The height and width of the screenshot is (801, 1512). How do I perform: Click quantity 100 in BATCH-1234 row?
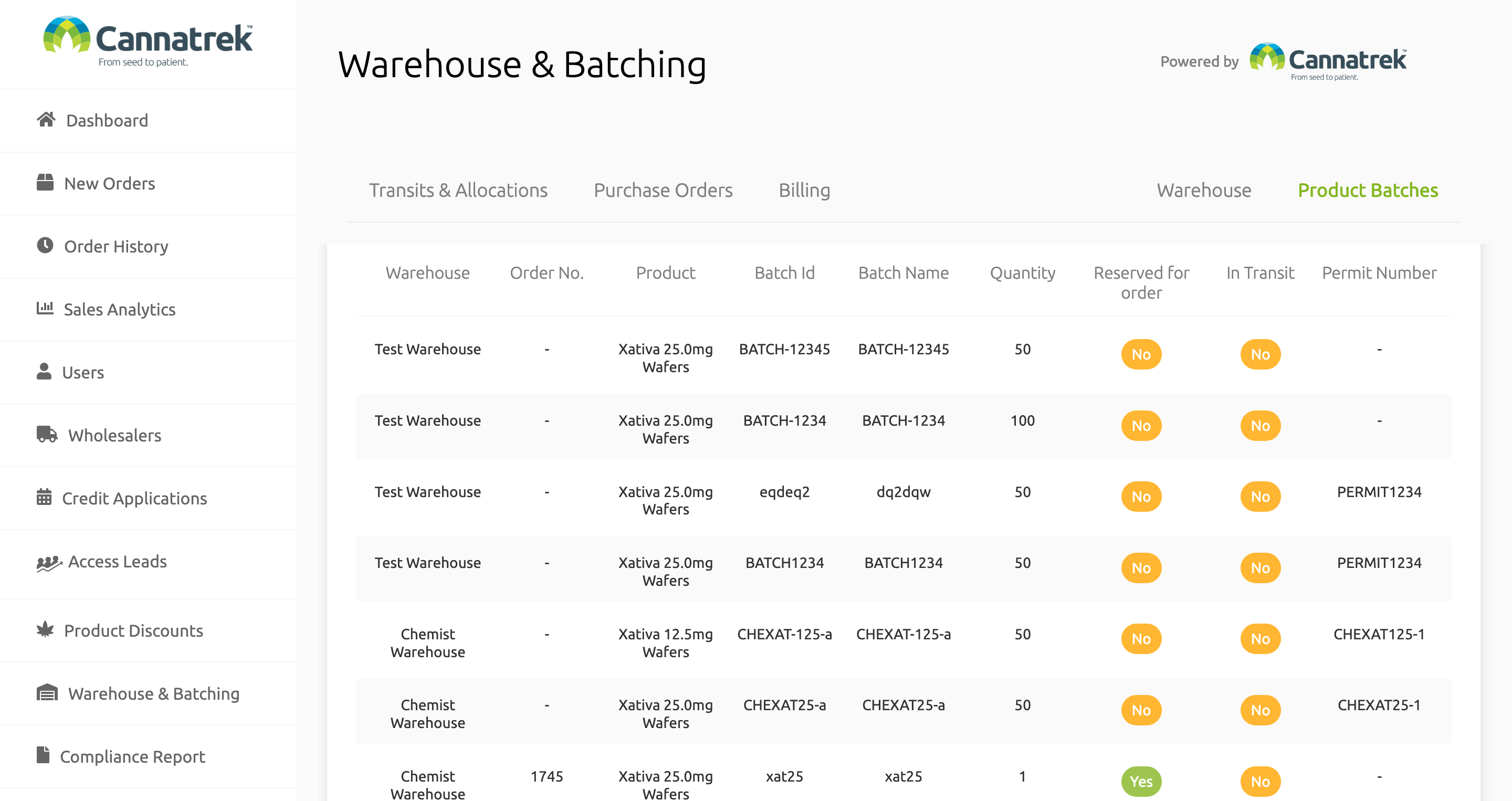[x=1023, y=421]
